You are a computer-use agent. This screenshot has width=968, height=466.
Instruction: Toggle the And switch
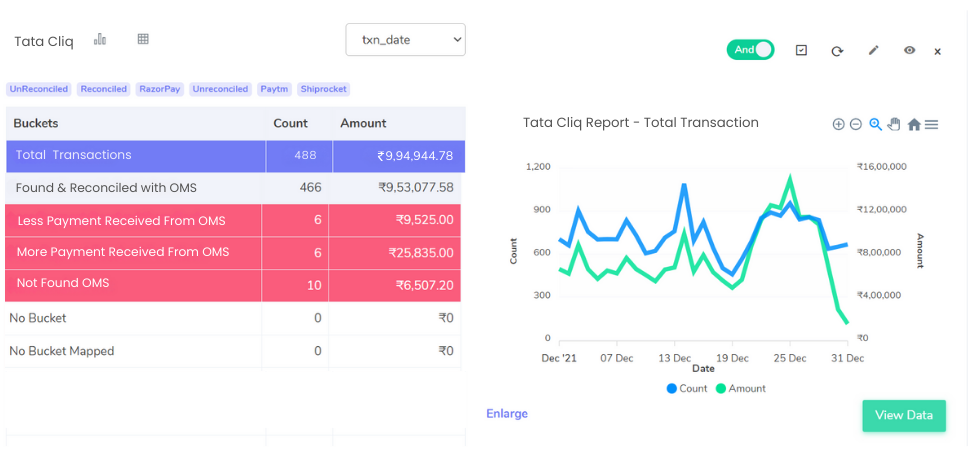tap(750, 50)
